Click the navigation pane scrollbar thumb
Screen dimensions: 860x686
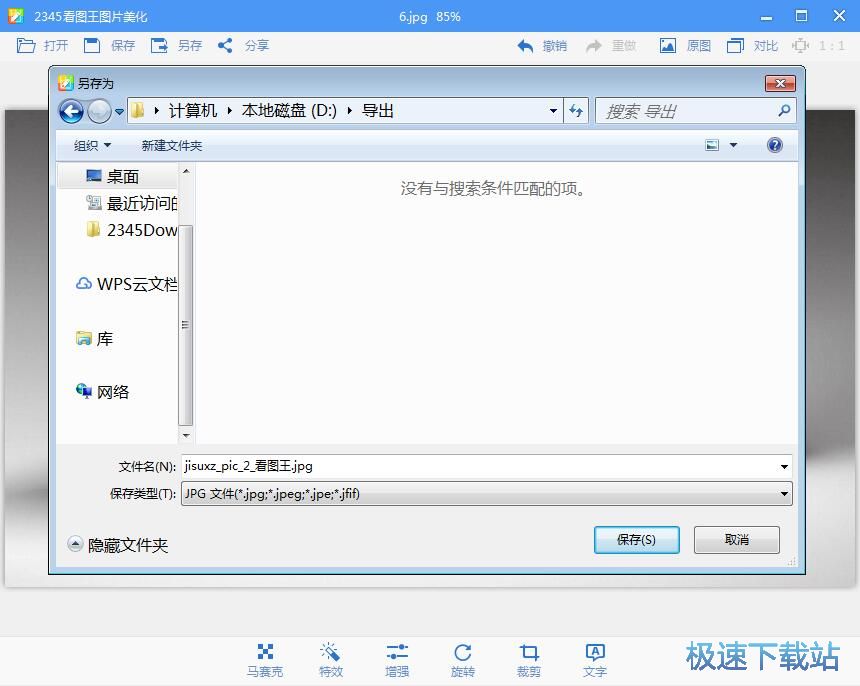tap(186, 325)
